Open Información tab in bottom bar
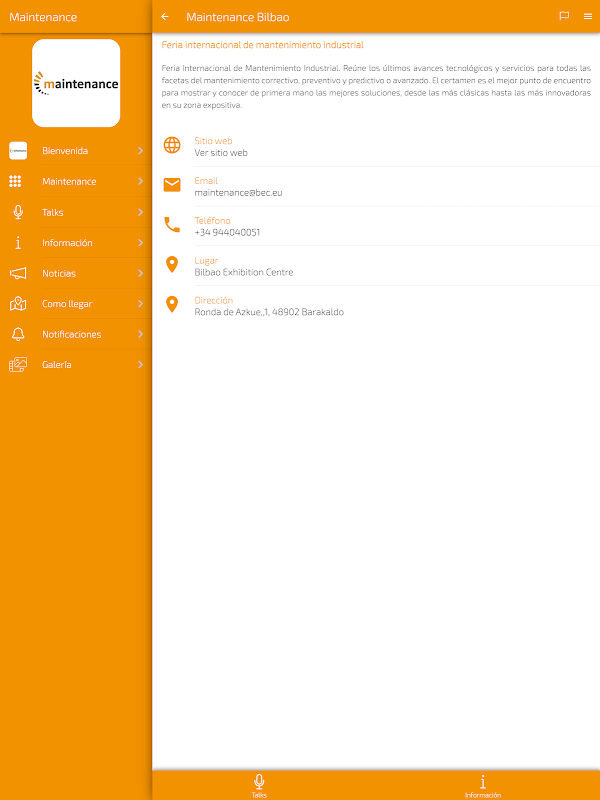This screenshot has height=800, width=600. [483, 786]
